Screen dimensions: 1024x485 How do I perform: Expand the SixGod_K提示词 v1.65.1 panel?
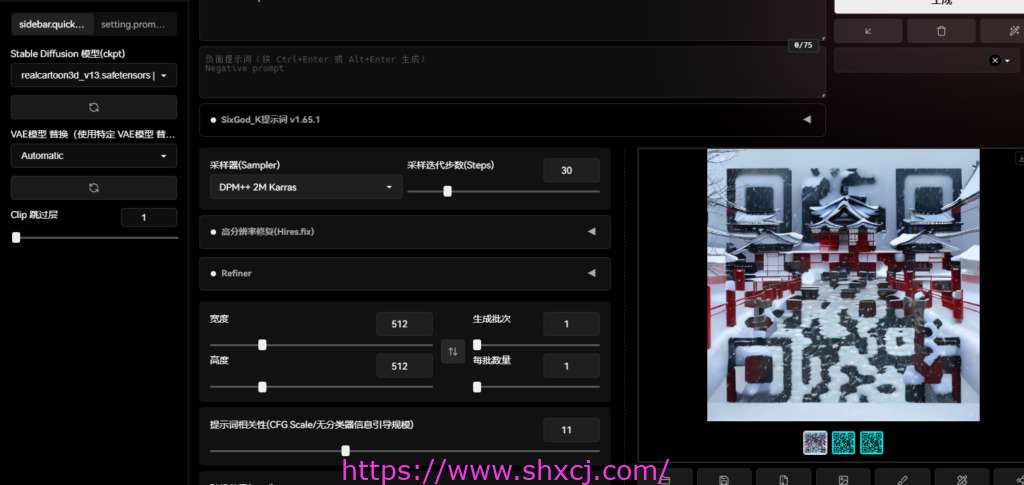[x=512, y=120]
